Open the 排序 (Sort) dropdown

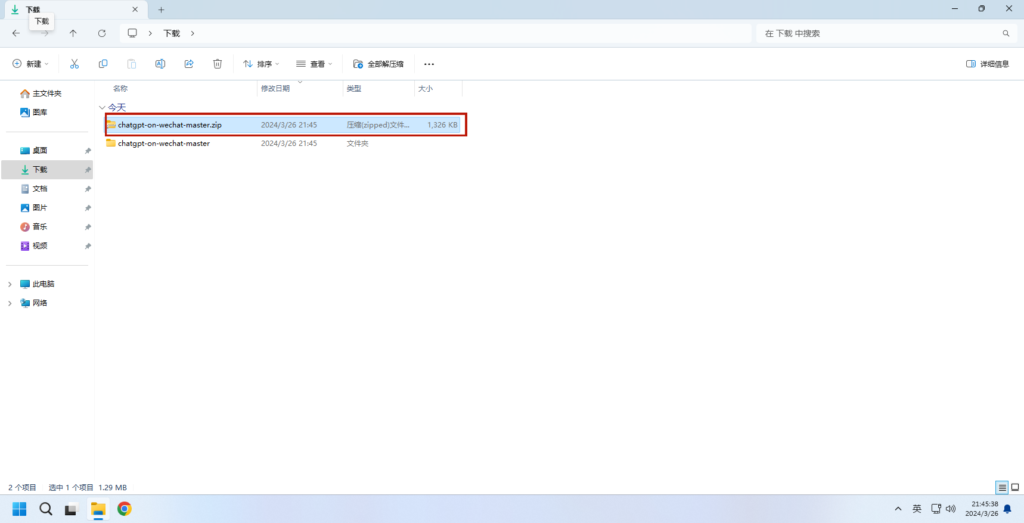(x=261, y=64)
